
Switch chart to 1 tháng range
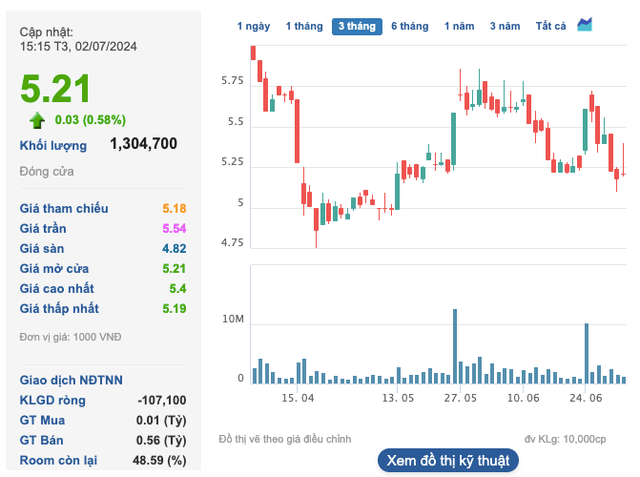303,26
